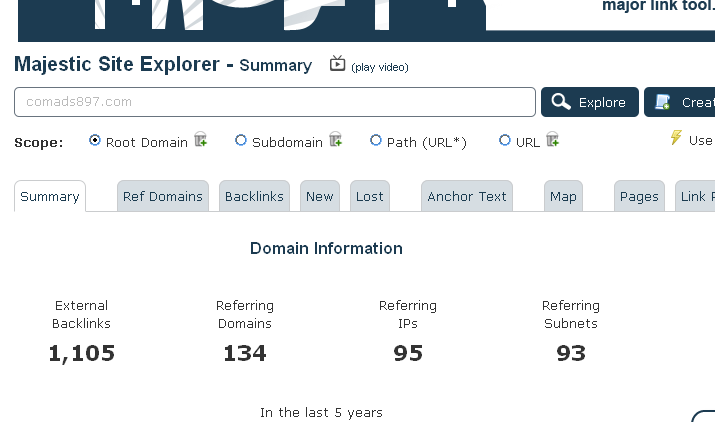Click the bucket icon beside URL
The width and height of the screenshot is (715, 422).
[x=552, y=140]
